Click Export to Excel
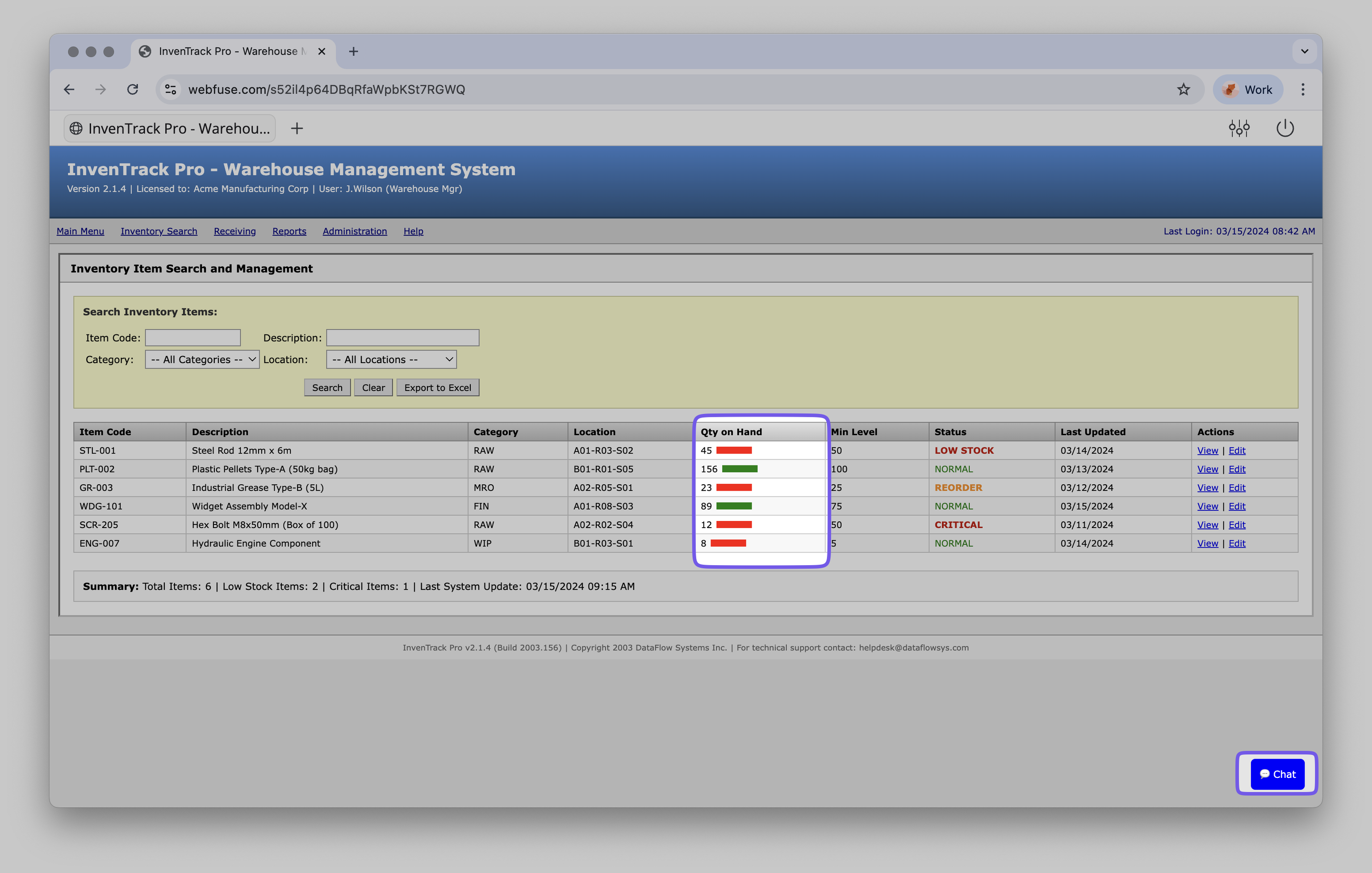1372x873 pixels. (x=437, y=387)
